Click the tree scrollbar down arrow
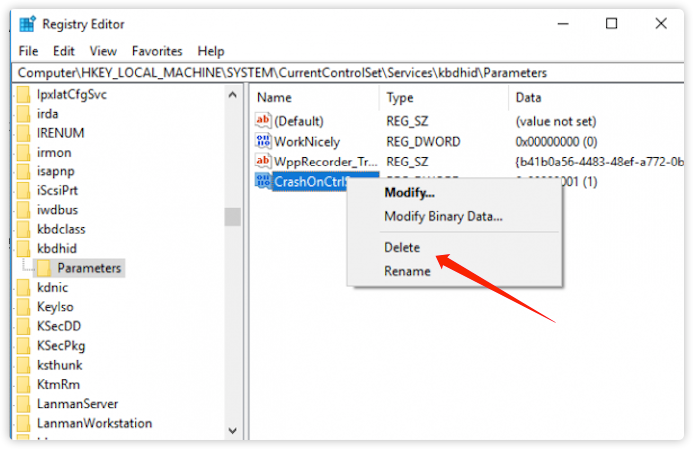Viewport: 693px width, 449px height. (232, 430)
